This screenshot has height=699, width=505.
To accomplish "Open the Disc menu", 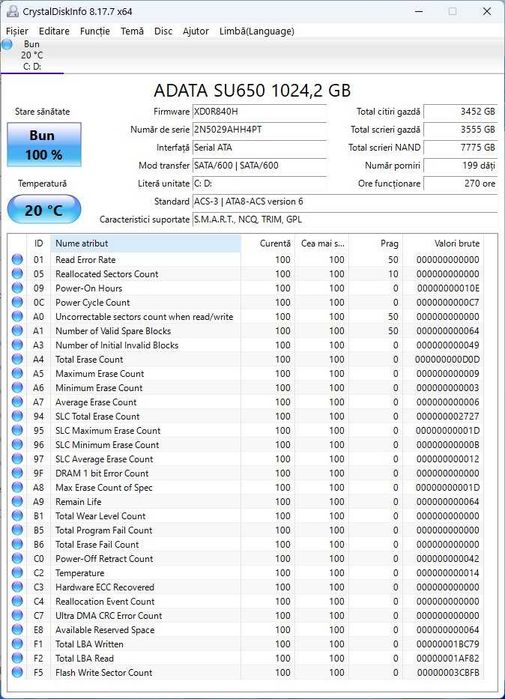I will [163, 31].
